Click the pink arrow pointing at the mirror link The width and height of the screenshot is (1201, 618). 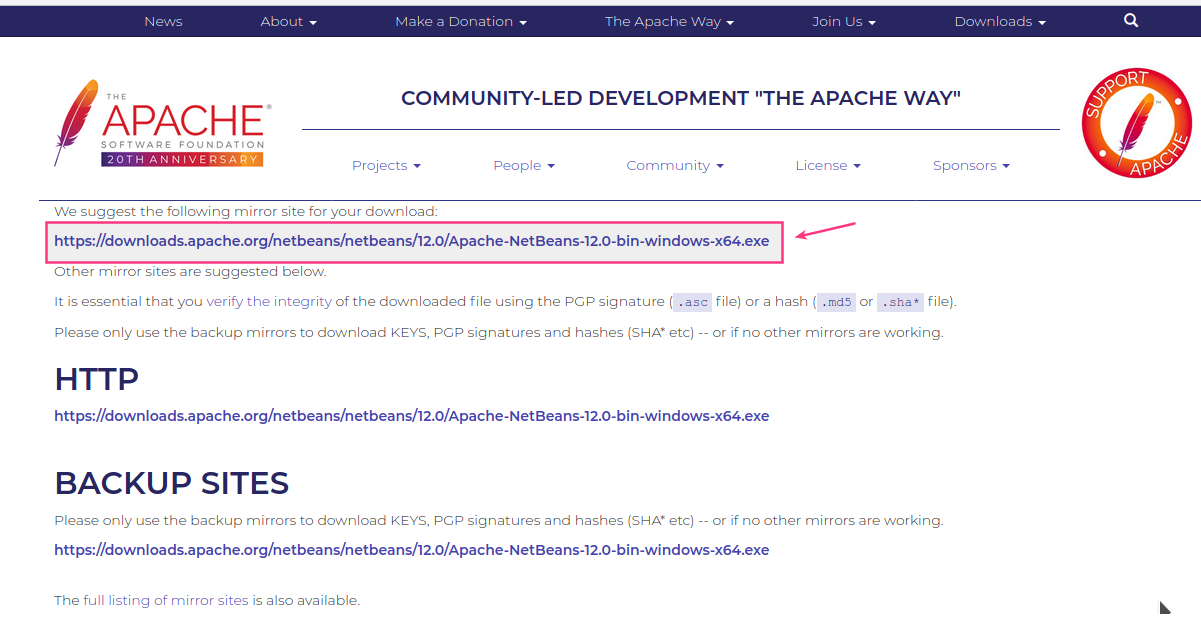point(825,231)
